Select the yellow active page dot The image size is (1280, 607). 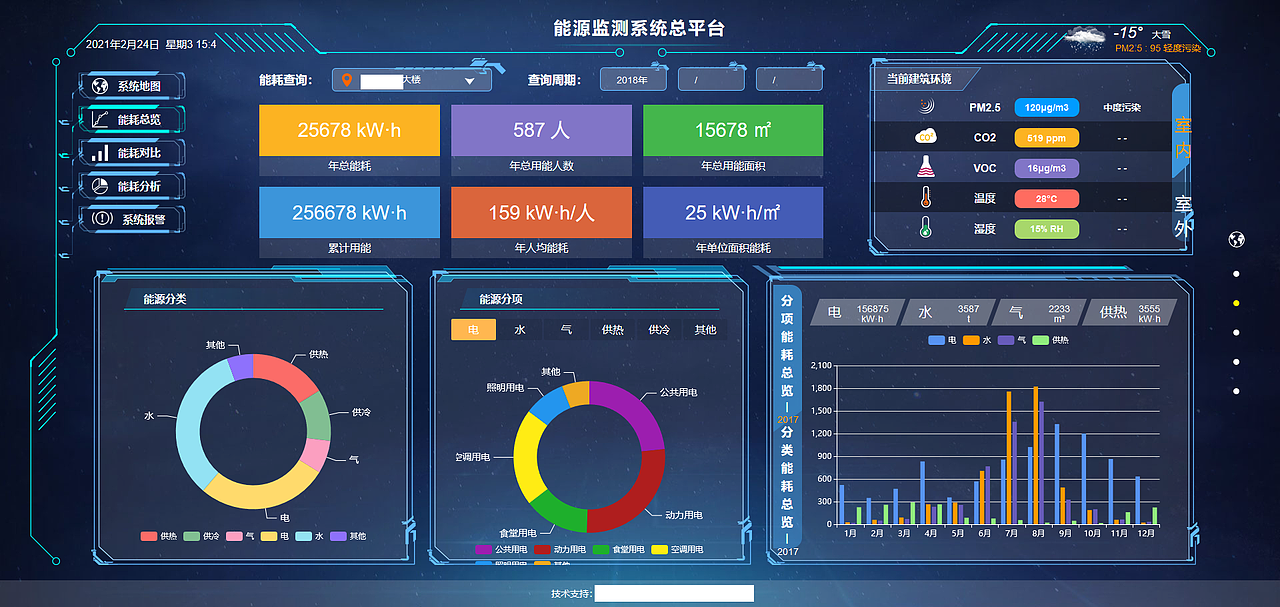tap(1236, 303)
